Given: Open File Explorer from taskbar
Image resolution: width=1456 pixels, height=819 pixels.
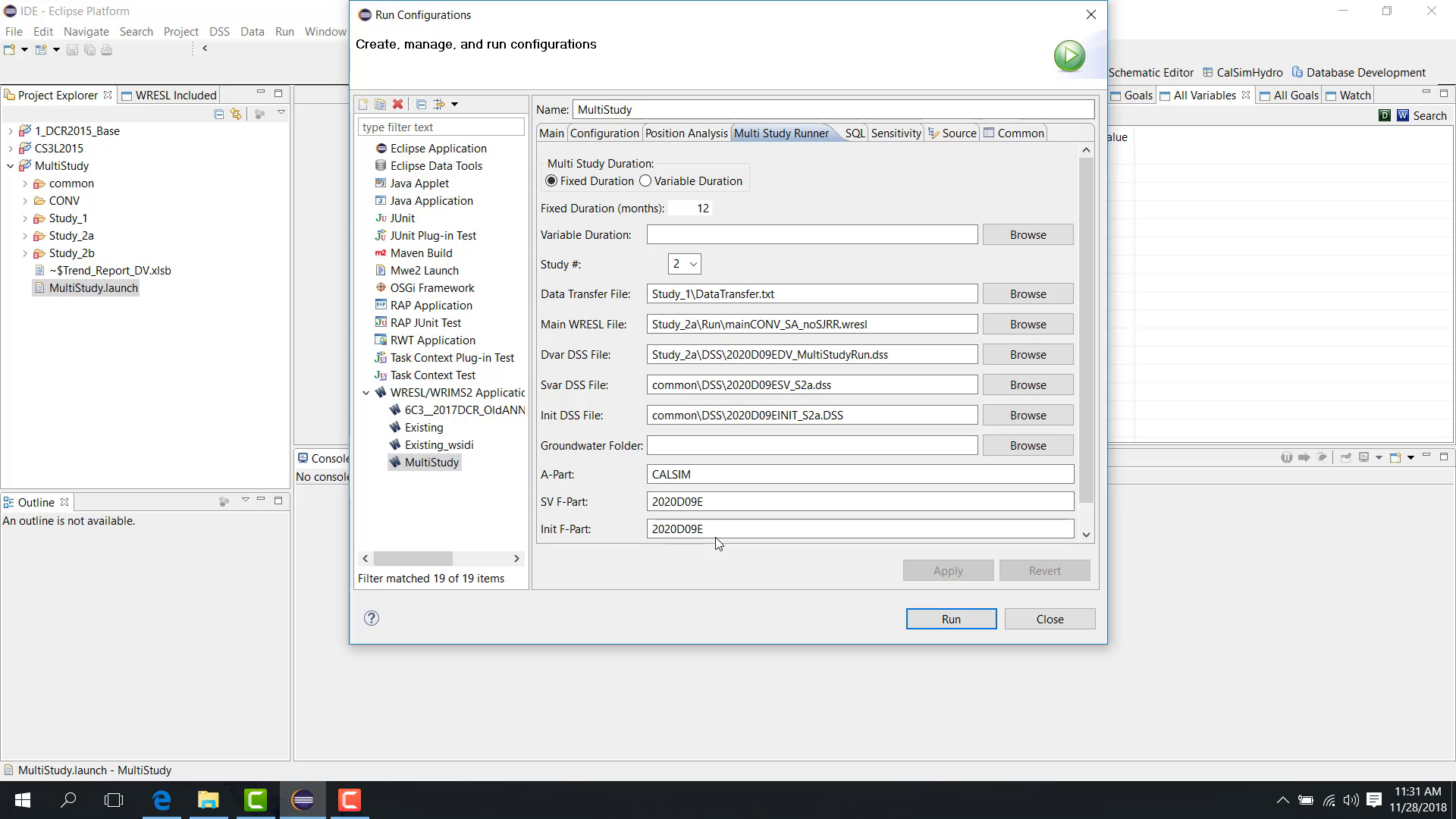Looking at the screenshot, I should tap(209, 800).
